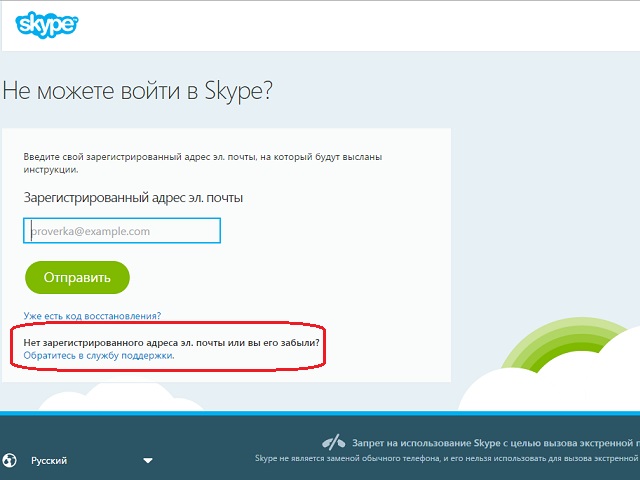The width and height of the screenshot is (640, 480).
Task: Click the white header bar beside the logo
Action: click(350, 25)
